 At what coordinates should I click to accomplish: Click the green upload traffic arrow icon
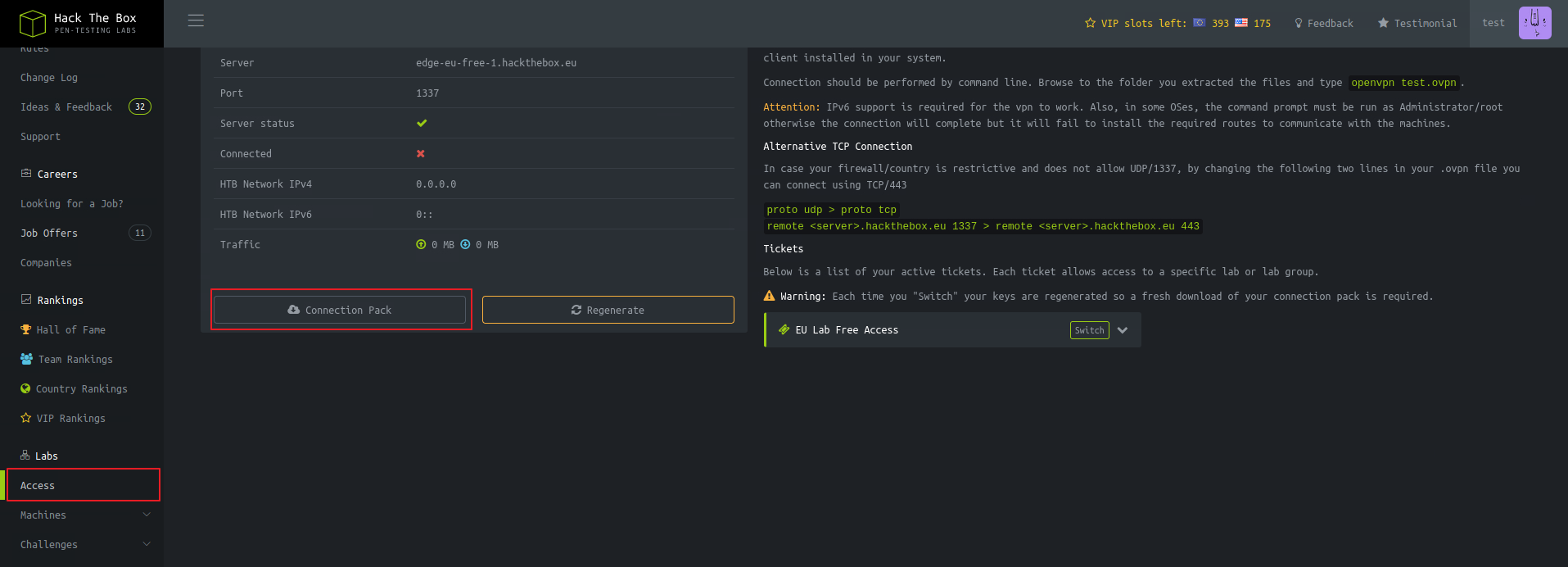click(421, 244)
